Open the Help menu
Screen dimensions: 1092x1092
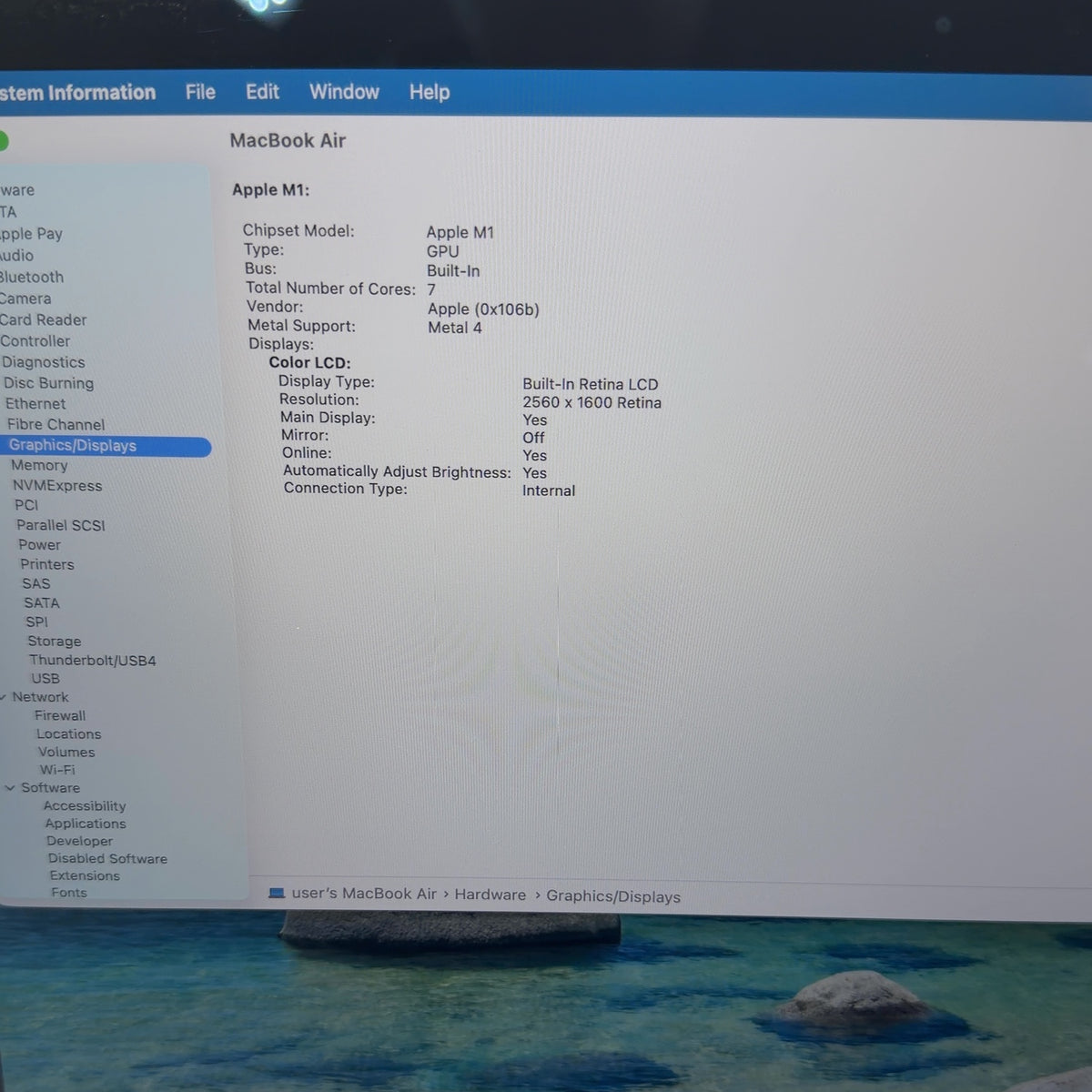pyautogui.click(x=429, y=92)
